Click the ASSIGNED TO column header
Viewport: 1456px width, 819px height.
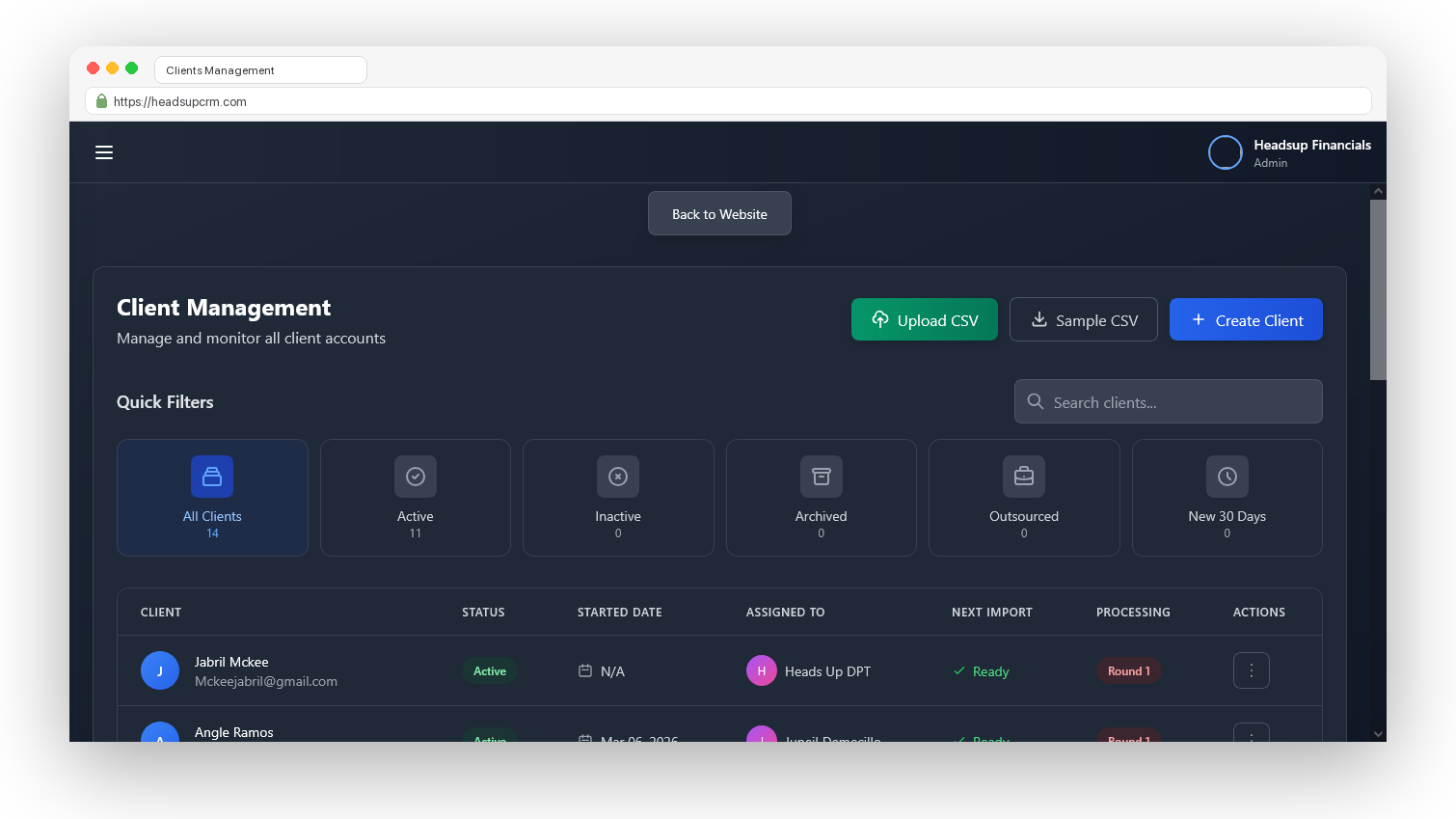[786, 612]
